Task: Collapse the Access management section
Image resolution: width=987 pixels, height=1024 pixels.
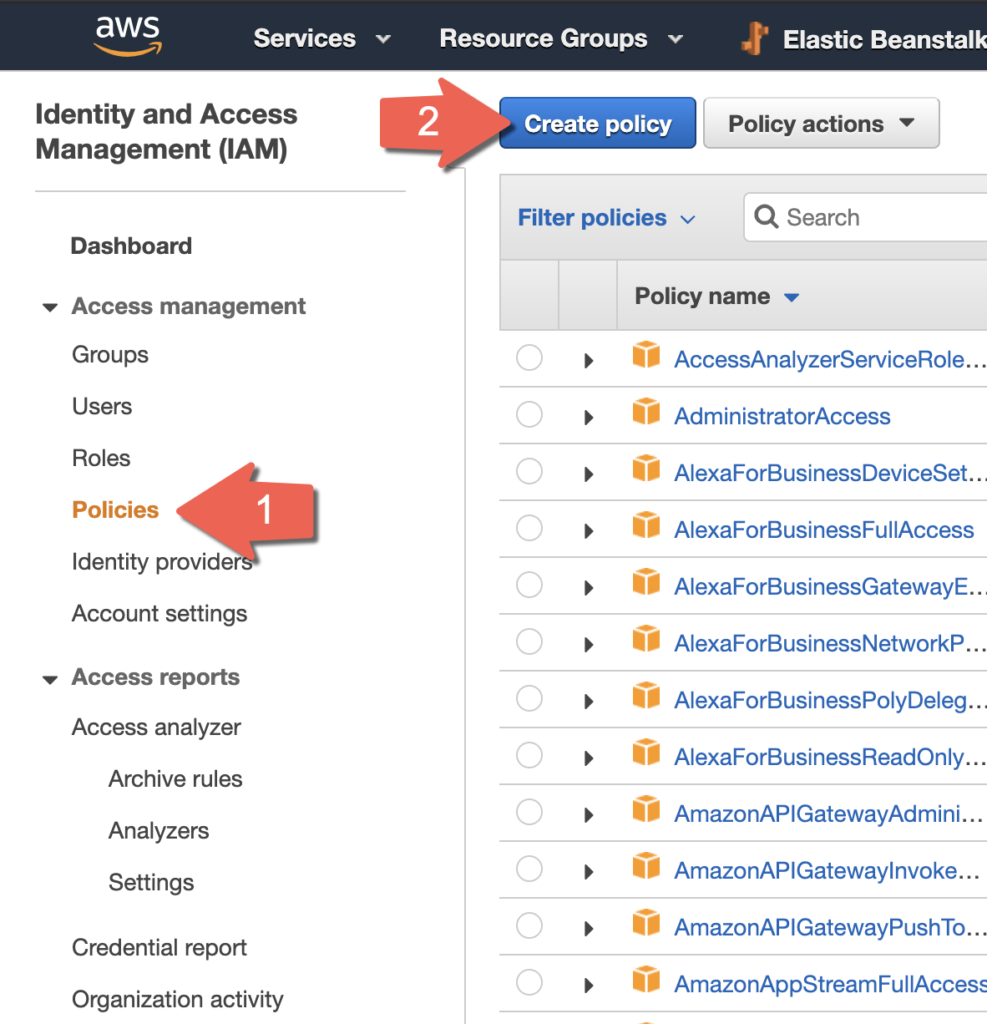Action: 50,307
